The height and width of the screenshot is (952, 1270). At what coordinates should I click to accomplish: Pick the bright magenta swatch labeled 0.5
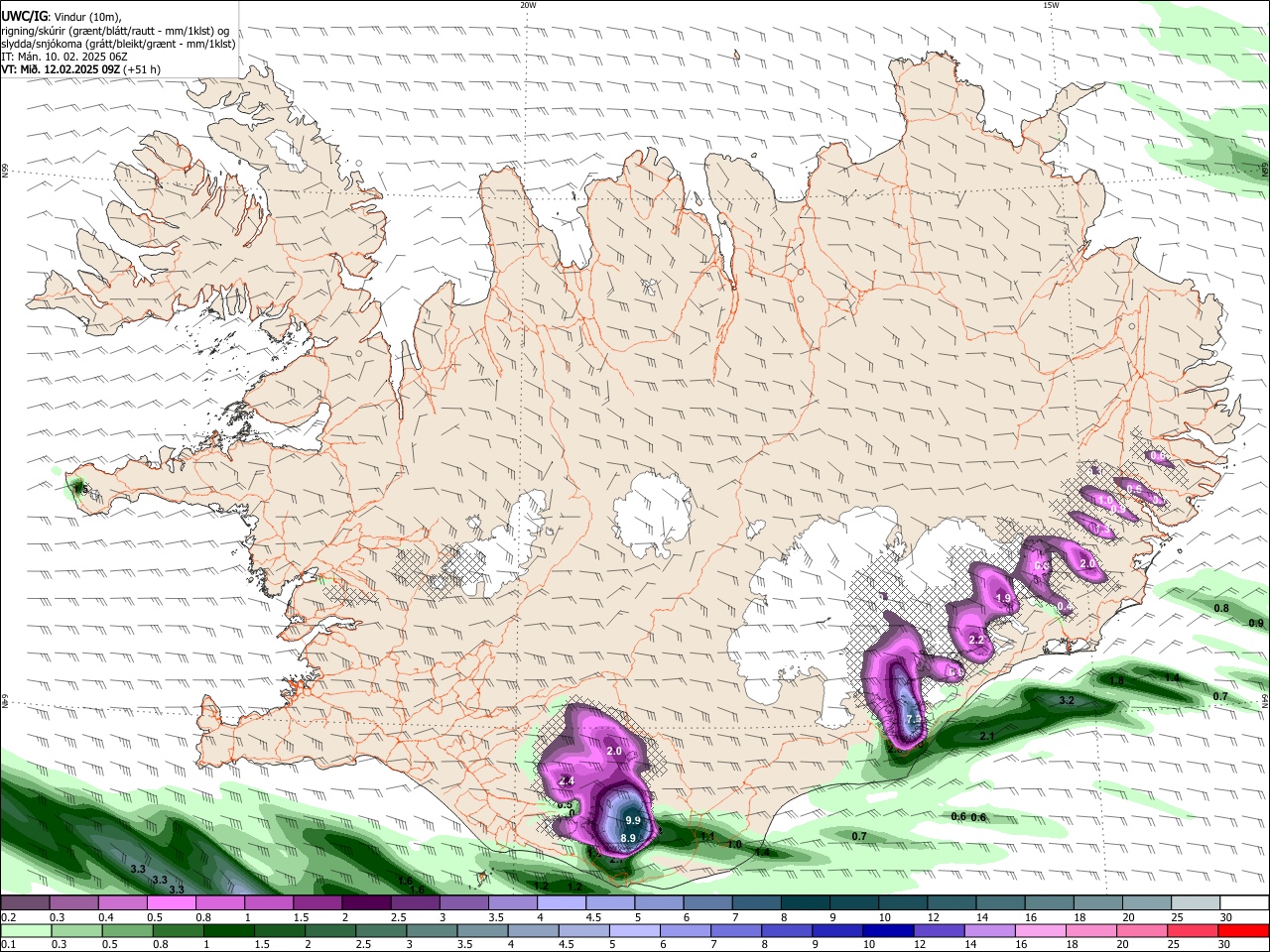pyautogui.click(x=171, y=903)
